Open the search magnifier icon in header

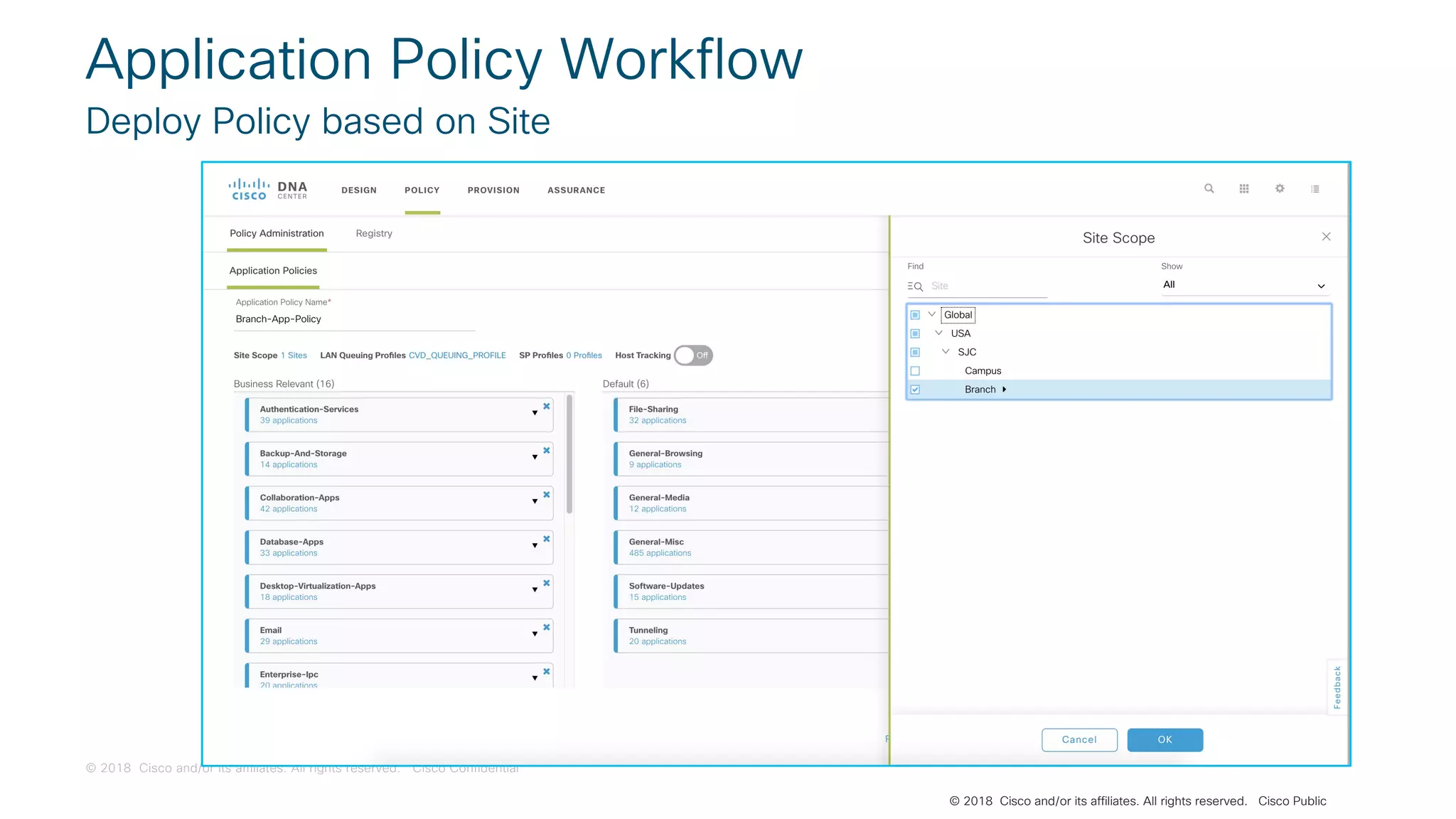point(1209,188)
